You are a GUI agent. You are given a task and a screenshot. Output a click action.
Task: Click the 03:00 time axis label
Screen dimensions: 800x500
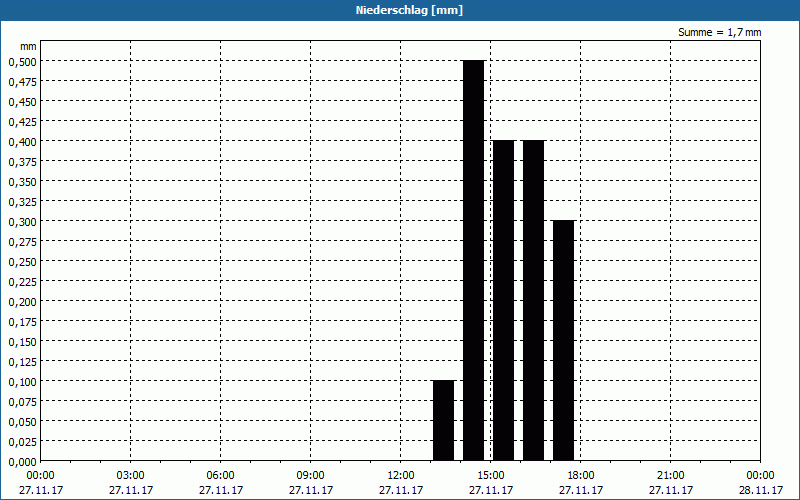[x=131, y=476]
